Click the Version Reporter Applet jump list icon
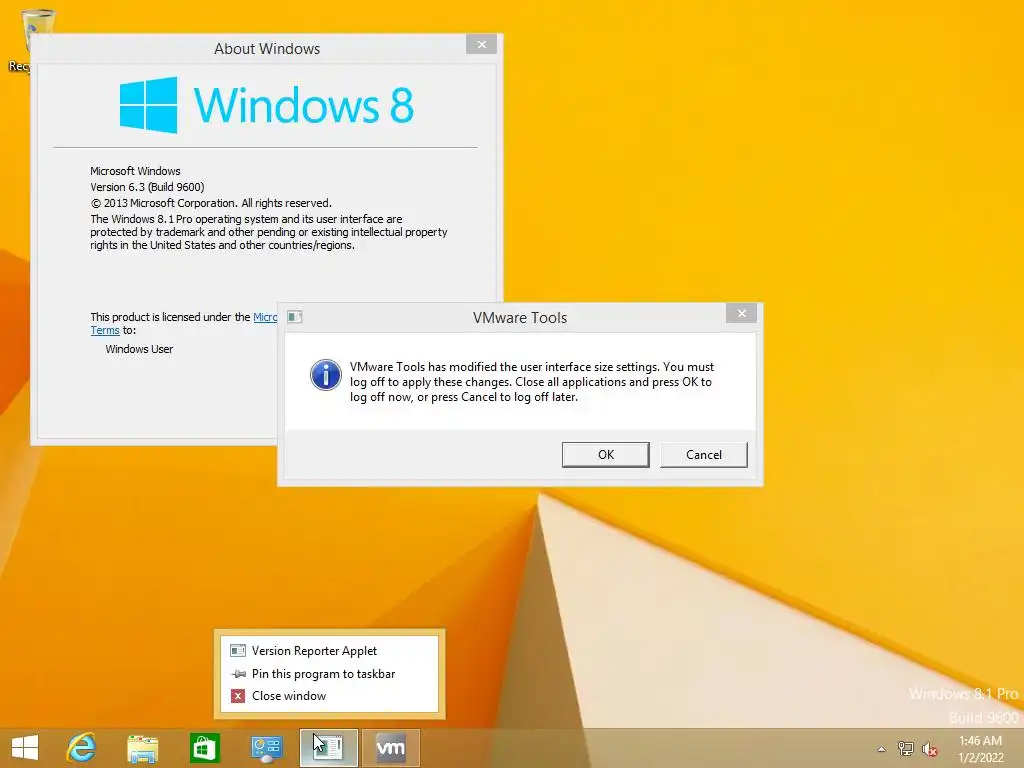The image size is (1024, 768). [238, 650]
